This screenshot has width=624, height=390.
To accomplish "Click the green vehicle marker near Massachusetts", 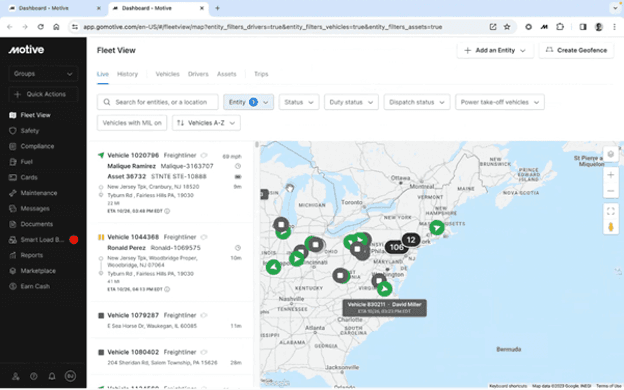I will coord(437,228).
